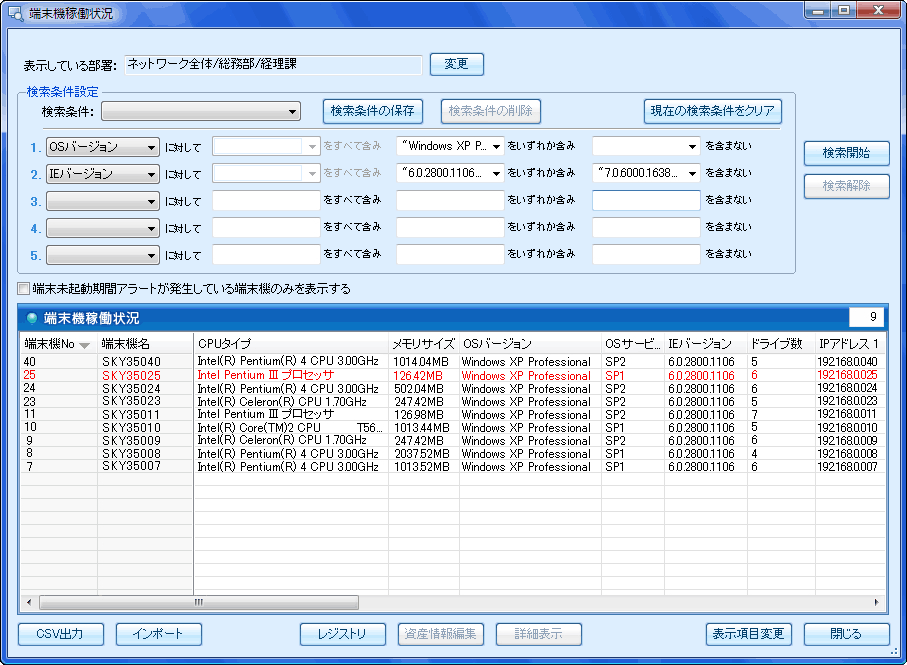Toggle the 端末未起動期間アラート checkbox
The height and width of the screenshot is (665, 907).
pyautogui.click(x=24, y=289)
